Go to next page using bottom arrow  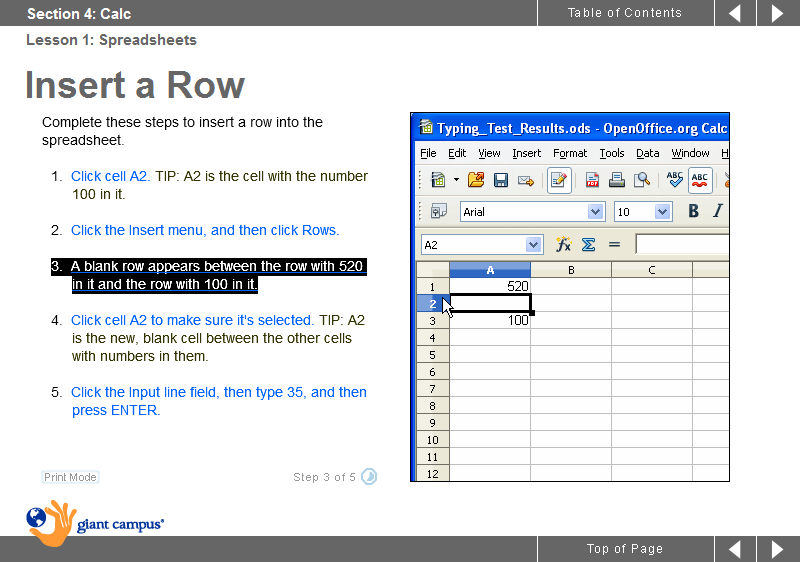(x=777, y=549)
